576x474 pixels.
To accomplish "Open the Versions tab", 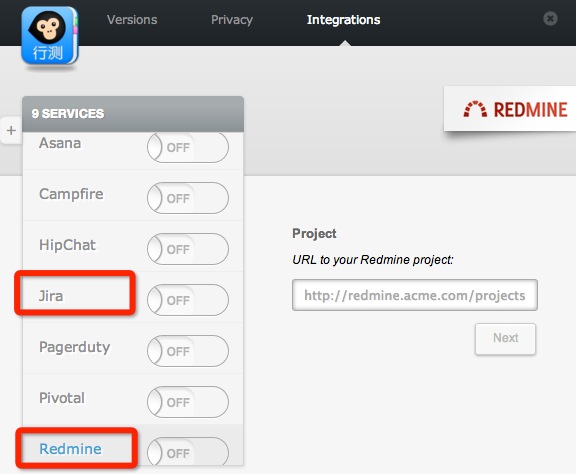I will (132, 19).
